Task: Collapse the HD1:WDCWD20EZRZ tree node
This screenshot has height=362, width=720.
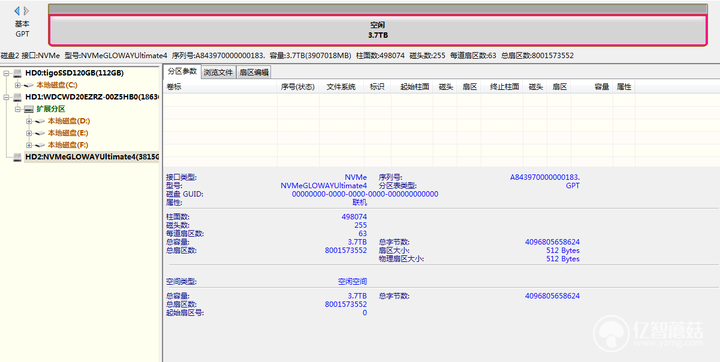Action: pos(6,97)
